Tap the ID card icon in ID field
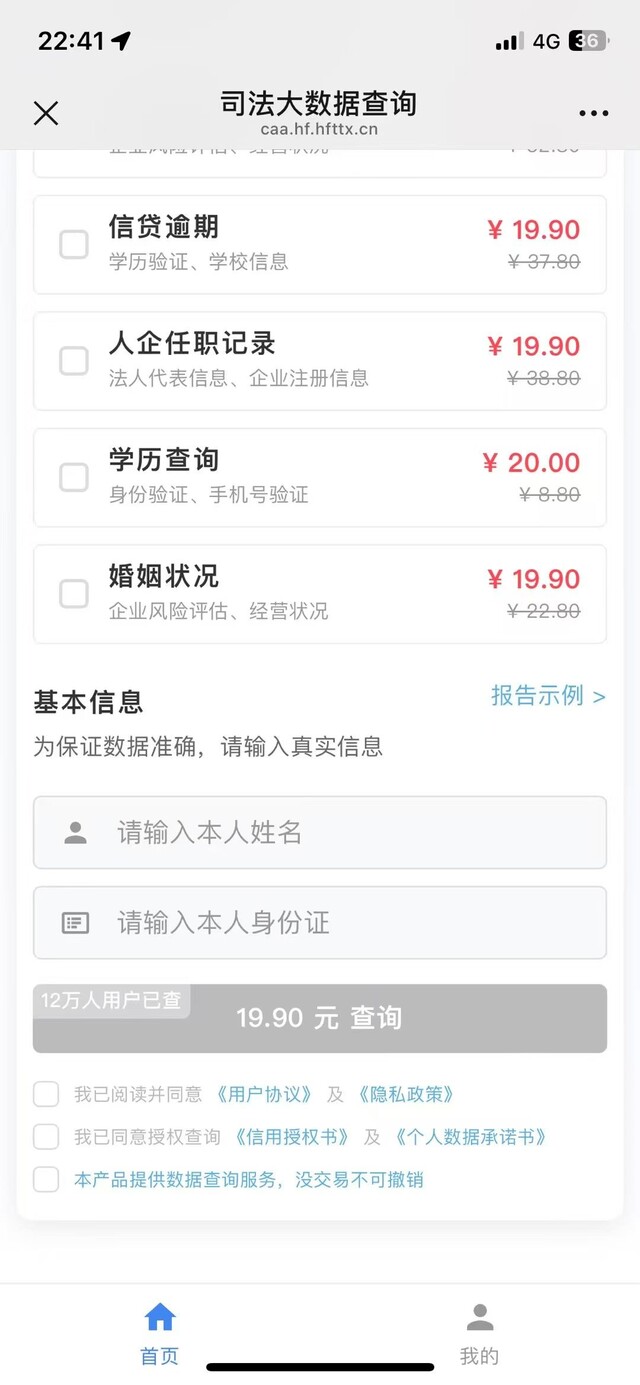This screenshot has height=1385, width=640. coord(75,923)
